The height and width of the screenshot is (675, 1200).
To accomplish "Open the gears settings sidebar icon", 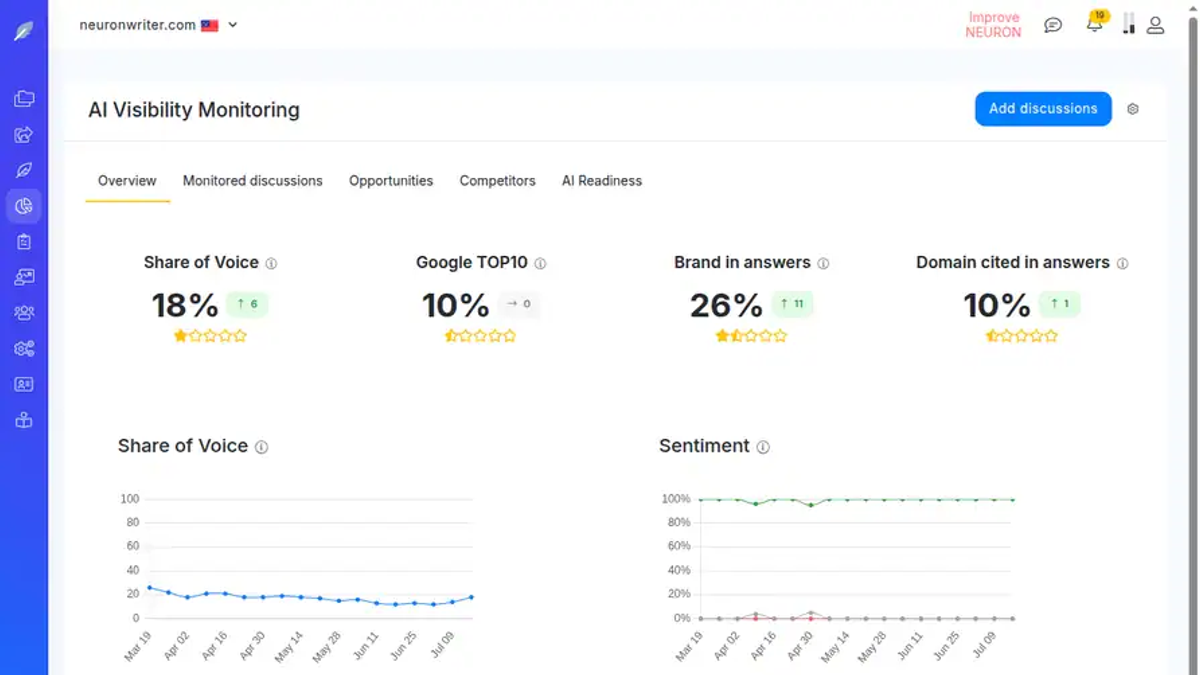I will 24,349.
